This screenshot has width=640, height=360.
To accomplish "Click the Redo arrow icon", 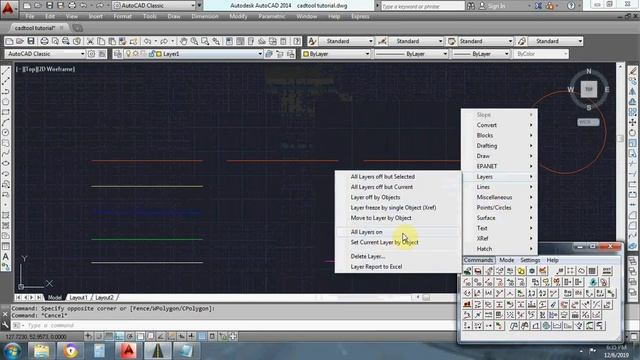I will (x=164, y=41).
